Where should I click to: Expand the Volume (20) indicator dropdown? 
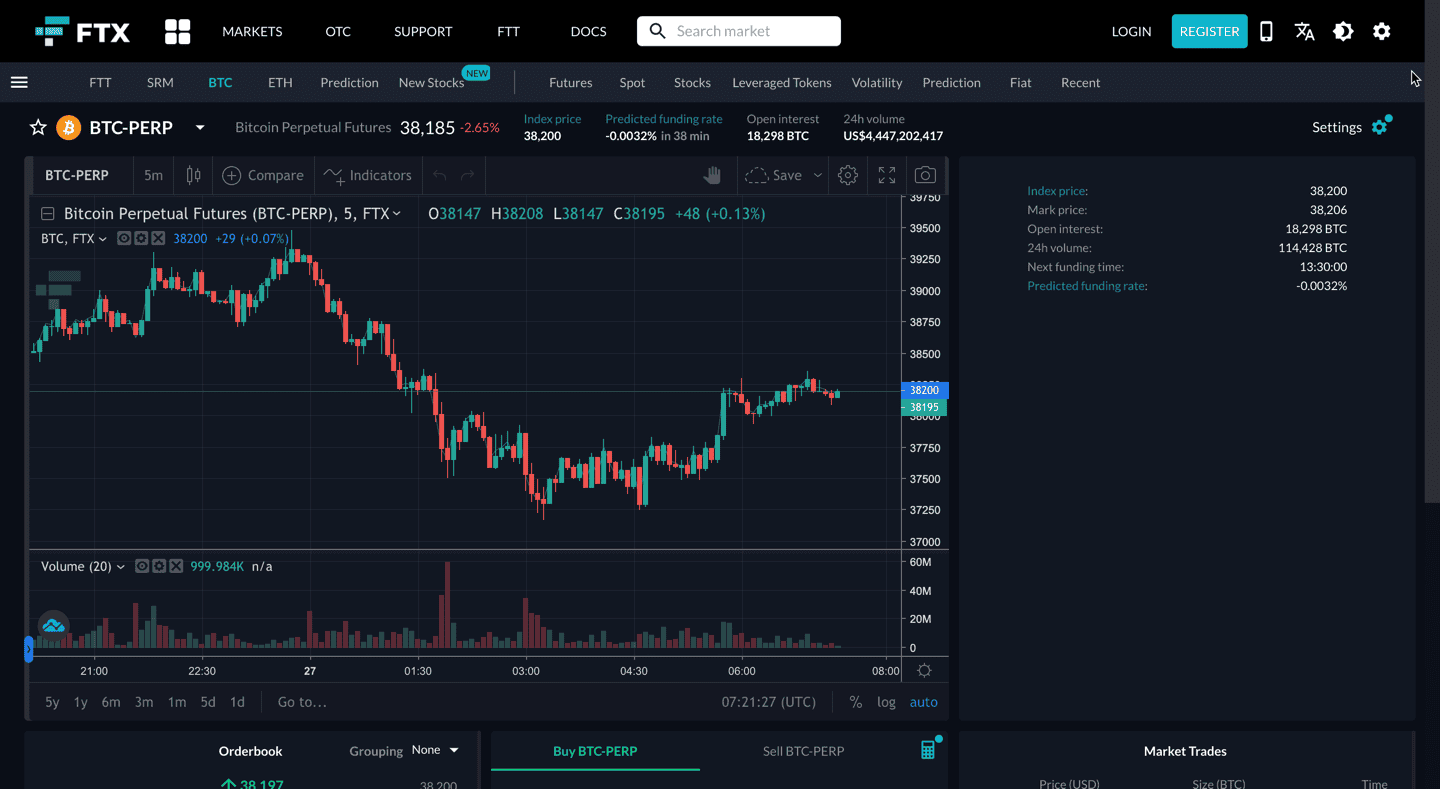[x=121, y=566]
